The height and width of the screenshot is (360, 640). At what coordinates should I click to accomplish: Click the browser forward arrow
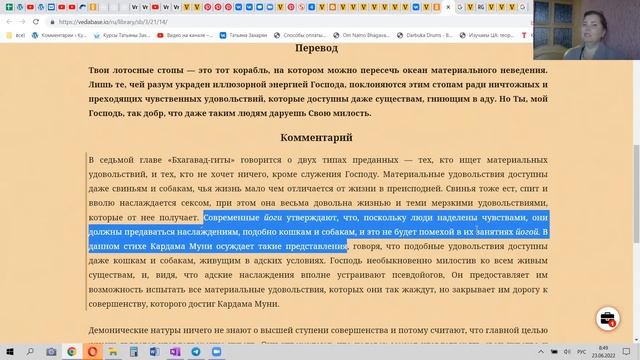point(22,22)
